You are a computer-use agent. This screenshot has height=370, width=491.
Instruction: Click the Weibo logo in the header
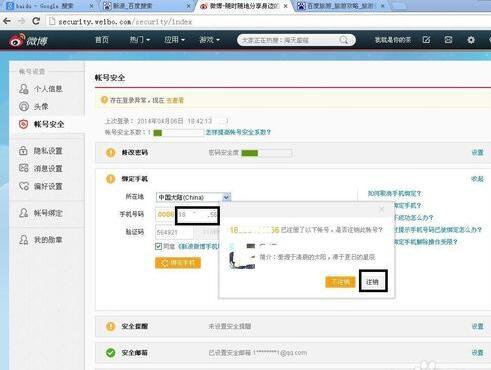(28, 40)
